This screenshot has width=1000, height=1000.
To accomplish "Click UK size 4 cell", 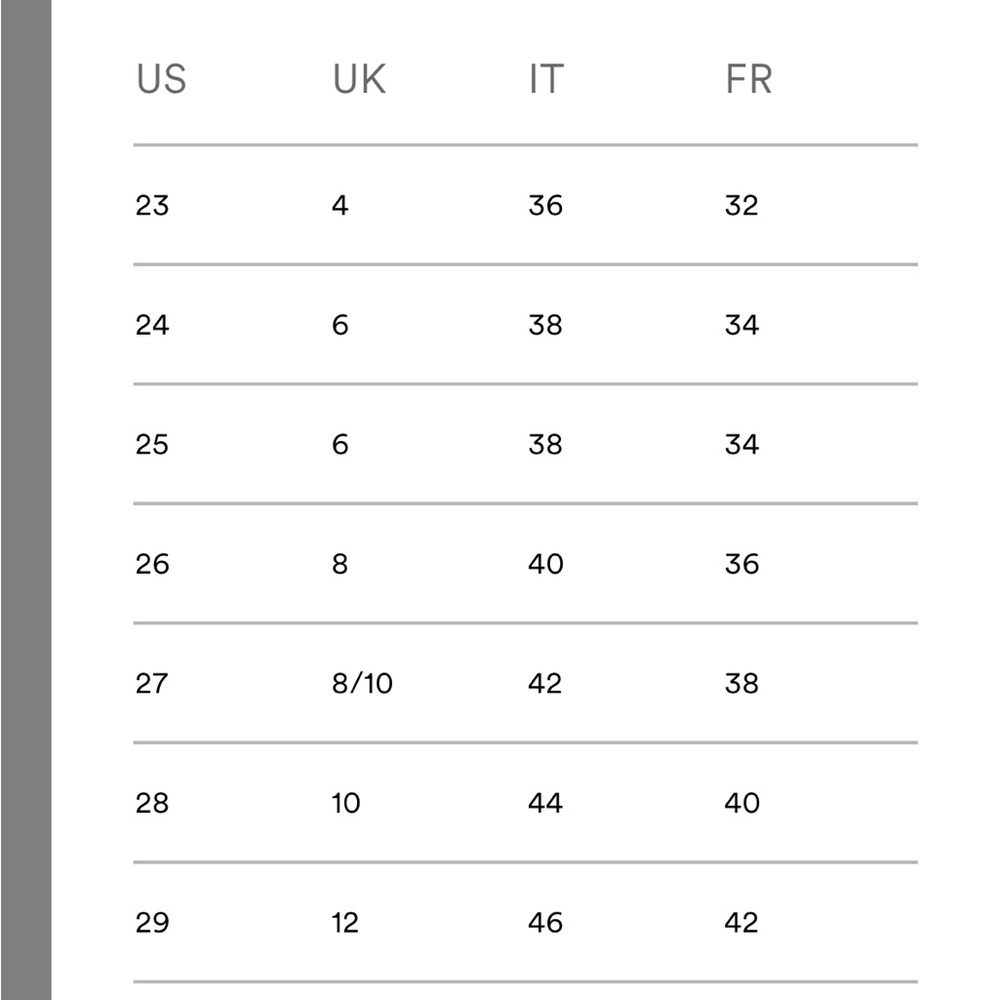I will (340, 206).
